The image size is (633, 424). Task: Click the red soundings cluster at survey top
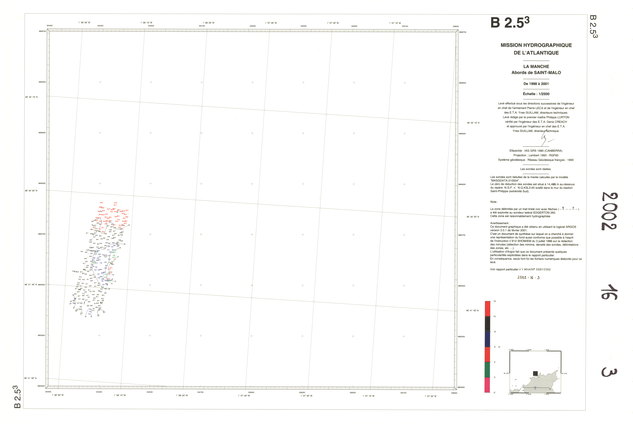[x=110, y=215]
